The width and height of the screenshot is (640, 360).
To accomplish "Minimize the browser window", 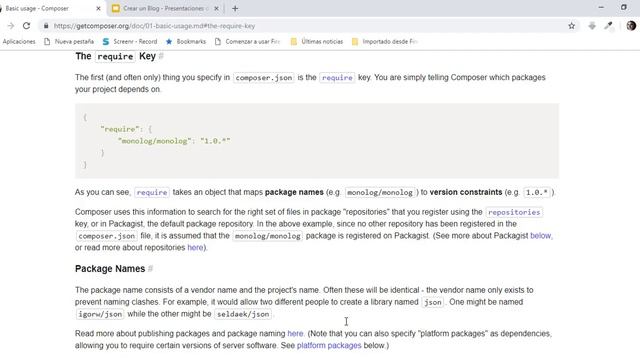I will click(x=601, y=7).
